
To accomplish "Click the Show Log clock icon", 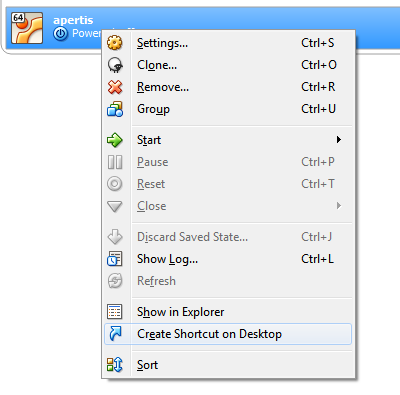I will tap(115, 259).
